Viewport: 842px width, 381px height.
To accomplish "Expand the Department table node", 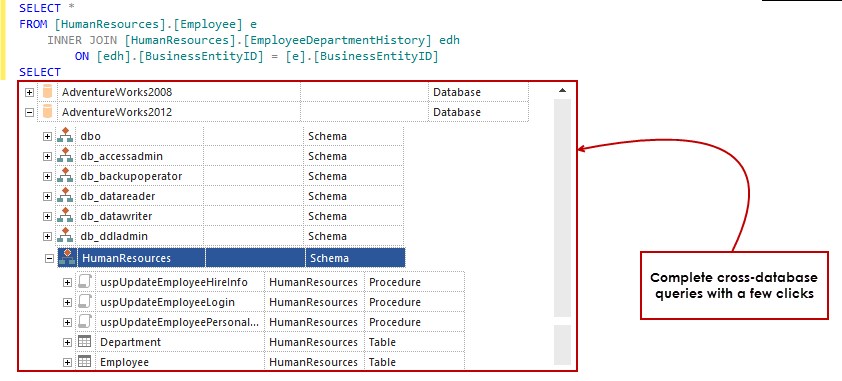I will click(67, 342).
